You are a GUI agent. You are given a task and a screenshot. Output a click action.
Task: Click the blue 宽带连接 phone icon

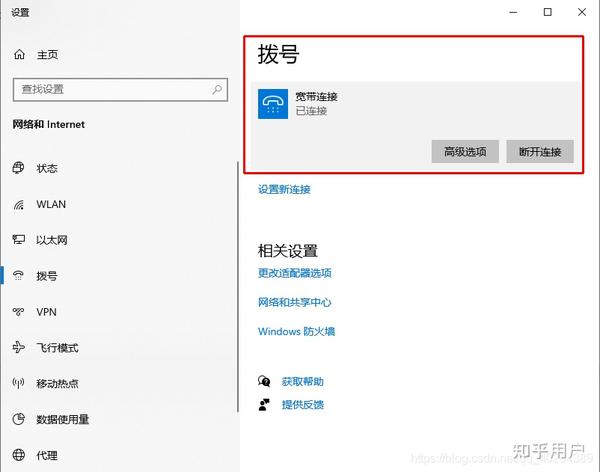point(273,104)
